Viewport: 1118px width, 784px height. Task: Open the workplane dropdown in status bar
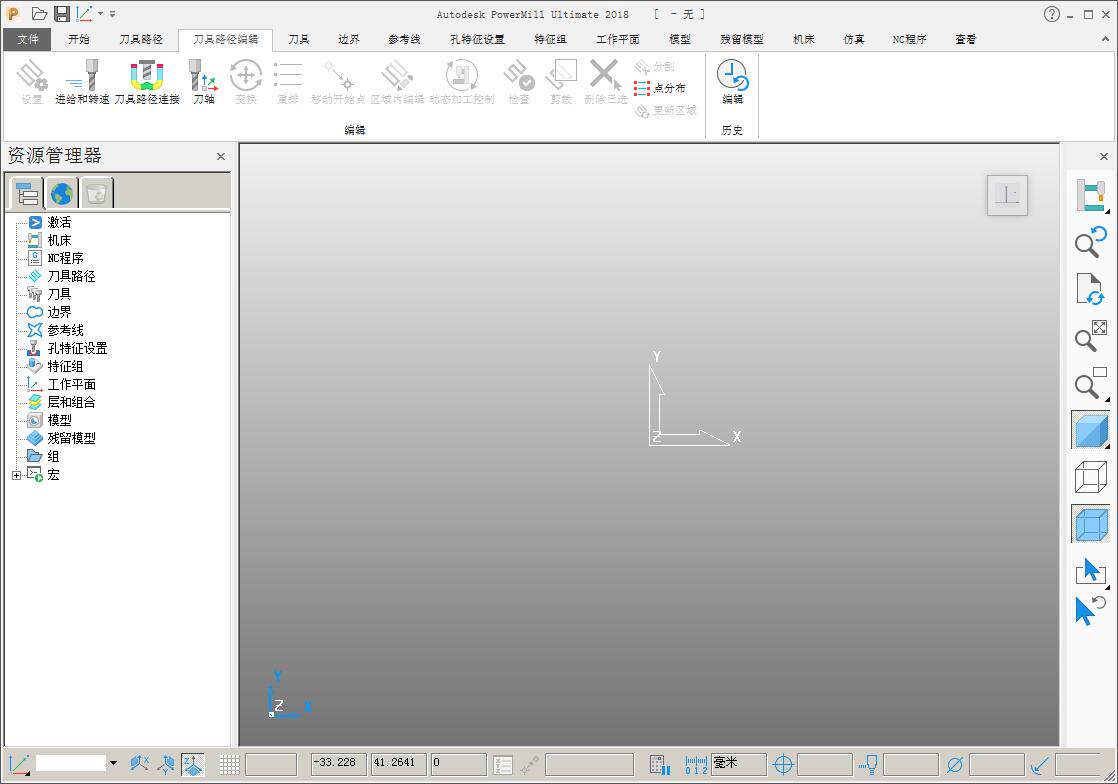[x=113, y=763]
